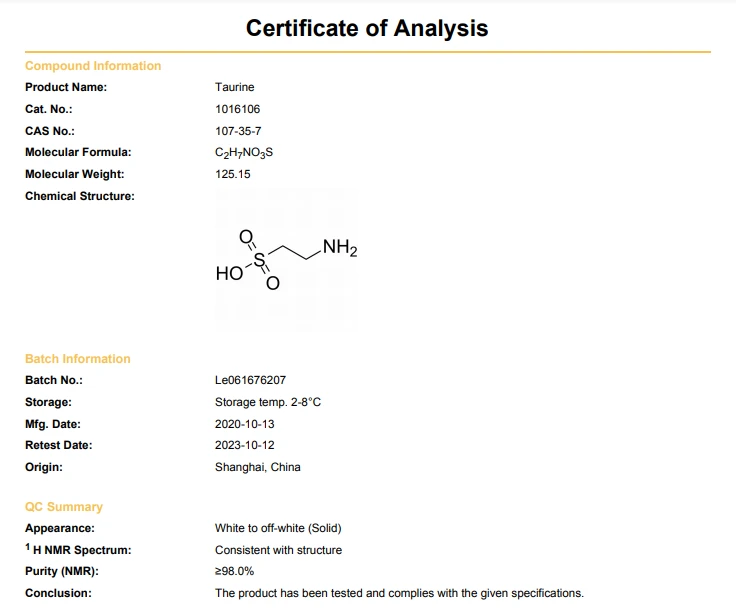Select Storage temp. 2-8°C value
Viewport: 736px width, 614px height.
pyautogui.click(x=268, y=402)
